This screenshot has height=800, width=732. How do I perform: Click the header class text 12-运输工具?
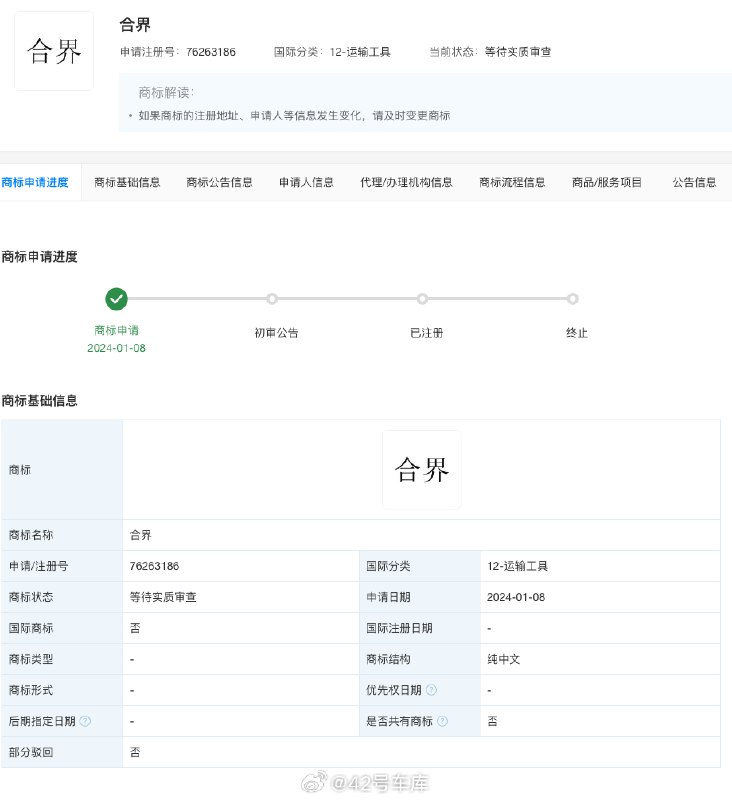coord(360,52)
